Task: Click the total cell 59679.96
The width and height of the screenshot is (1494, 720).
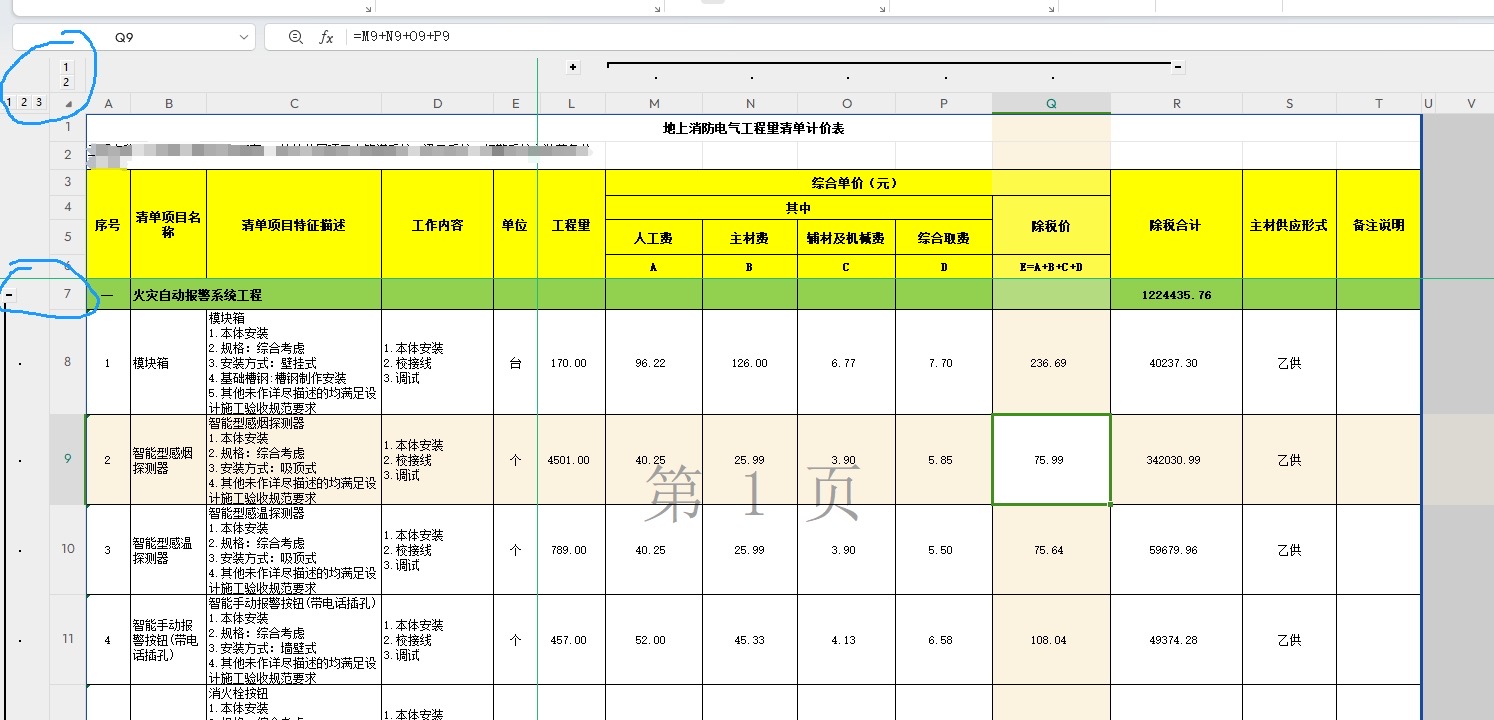Action: [1177, 549]
